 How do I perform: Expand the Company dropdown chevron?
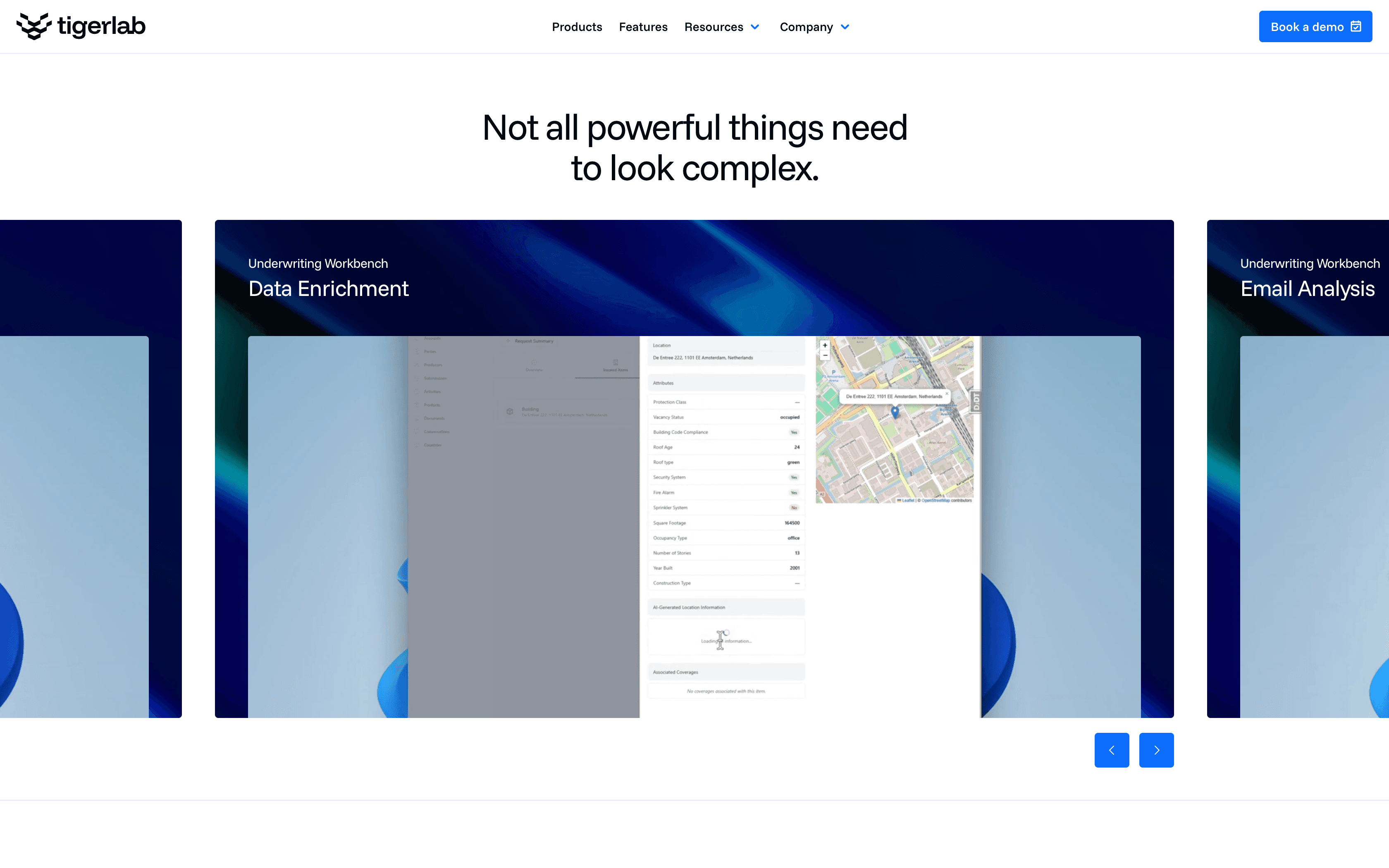(845, 27)
